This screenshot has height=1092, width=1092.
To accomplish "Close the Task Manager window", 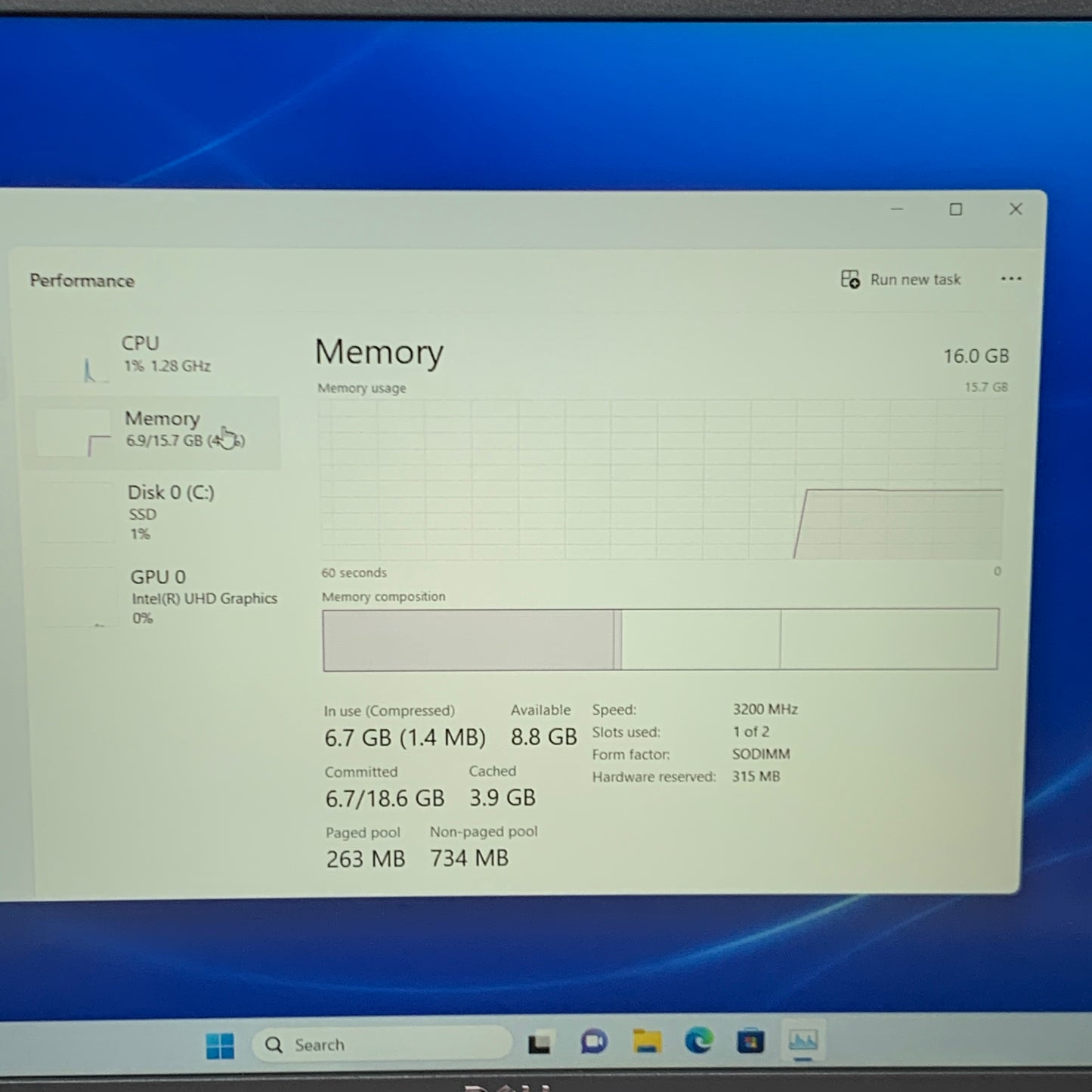I will tap(1016, 209).
